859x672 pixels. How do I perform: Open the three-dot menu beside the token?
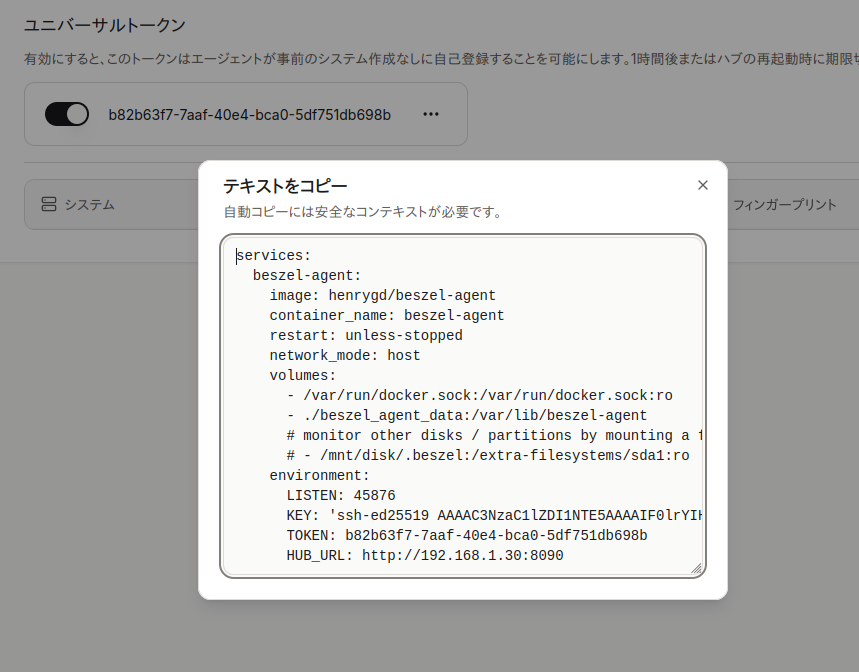point(431,115)
